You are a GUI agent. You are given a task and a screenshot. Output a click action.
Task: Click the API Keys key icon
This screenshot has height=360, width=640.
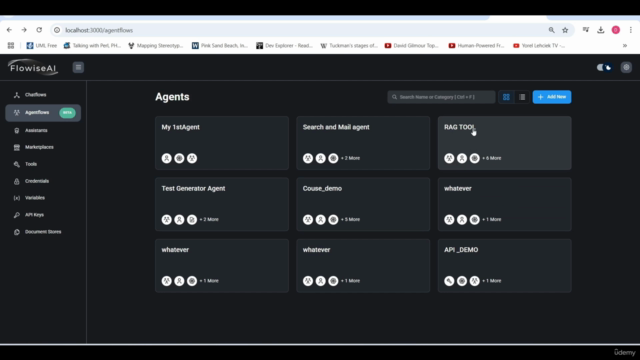tap(17, 215)
